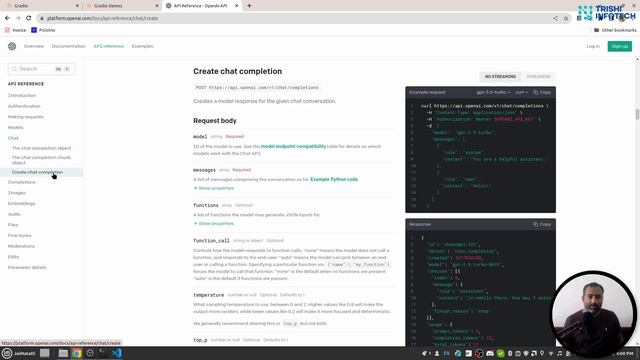Click the browser forward arrow
Screen dimensions: 640x360
[x=18, y=18]
